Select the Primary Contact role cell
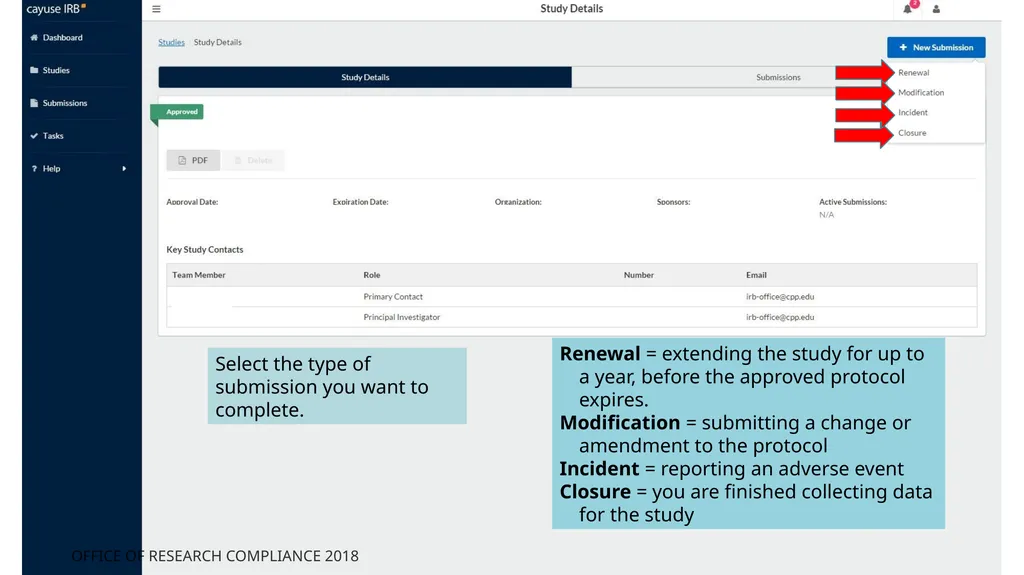 tap(393, 297)
